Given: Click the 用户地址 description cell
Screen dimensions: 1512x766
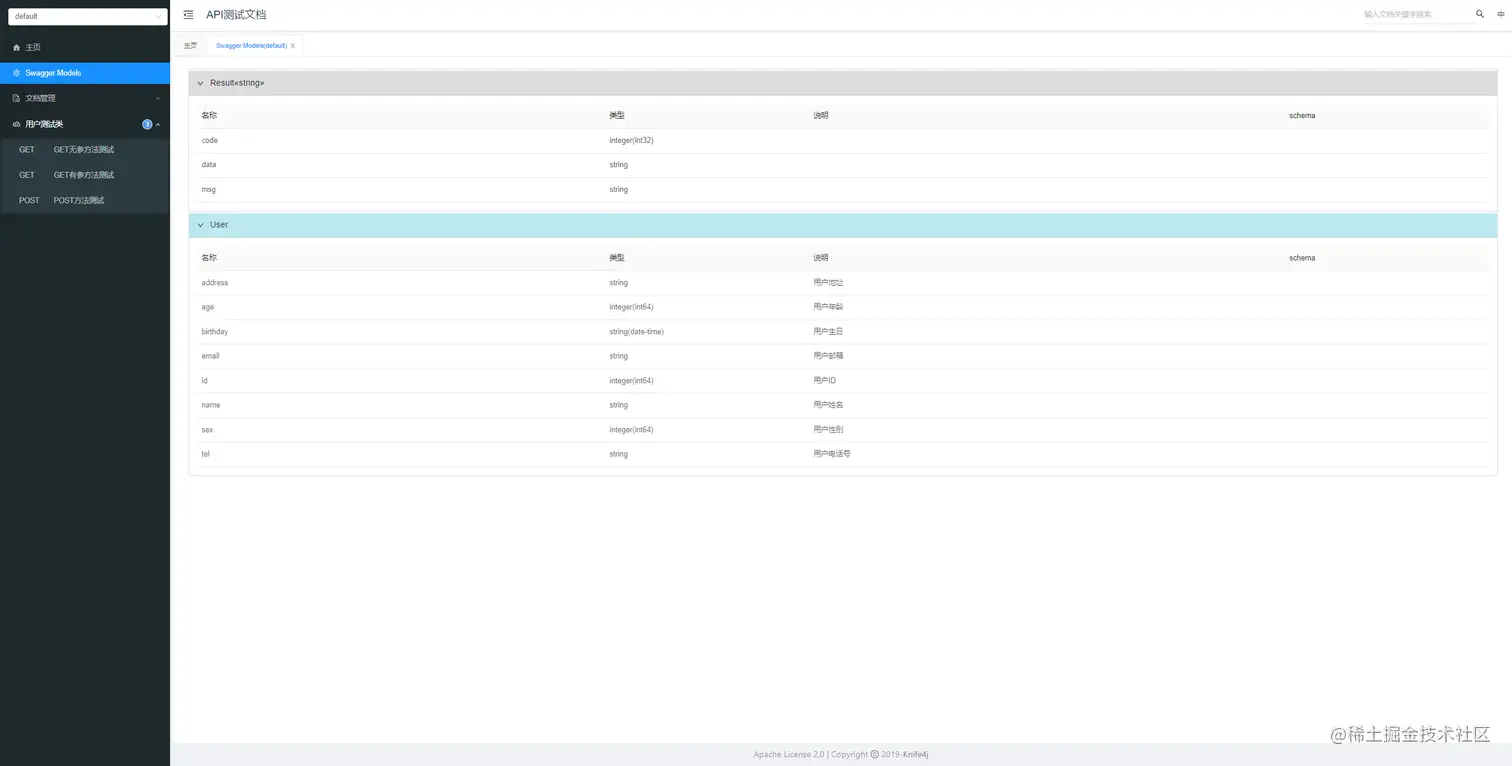Looking at the screenshot, I should click(x=829, y=282).
